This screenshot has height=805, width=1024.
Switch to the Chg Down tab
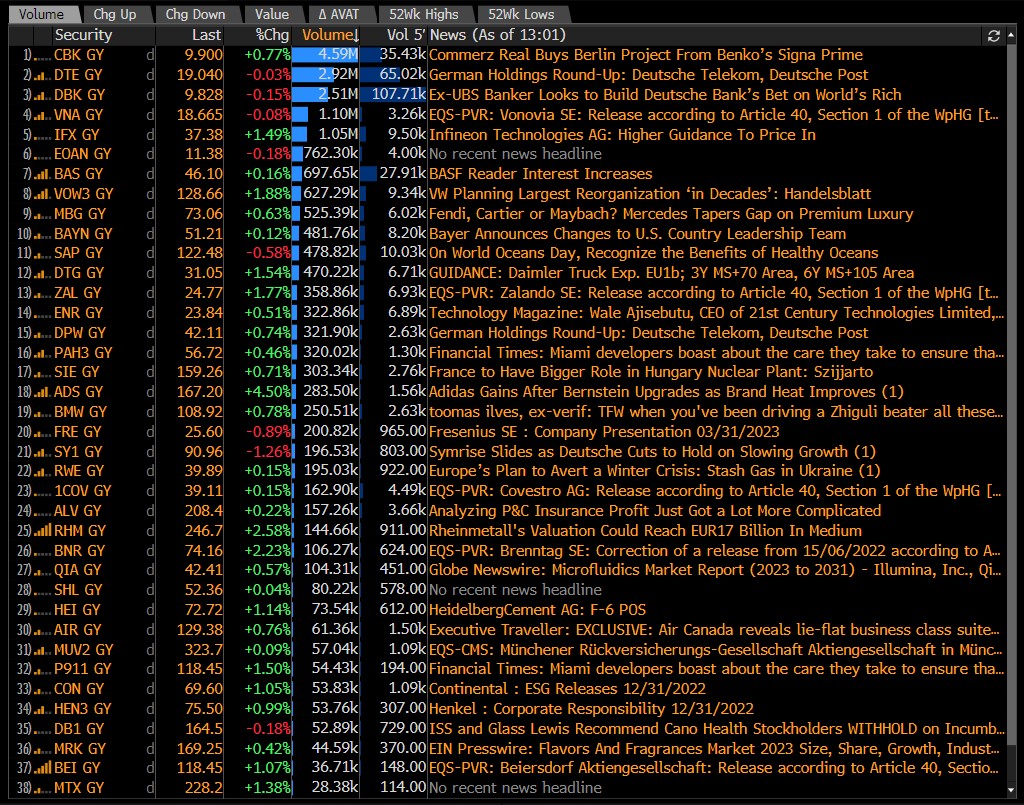coord(195,14)
